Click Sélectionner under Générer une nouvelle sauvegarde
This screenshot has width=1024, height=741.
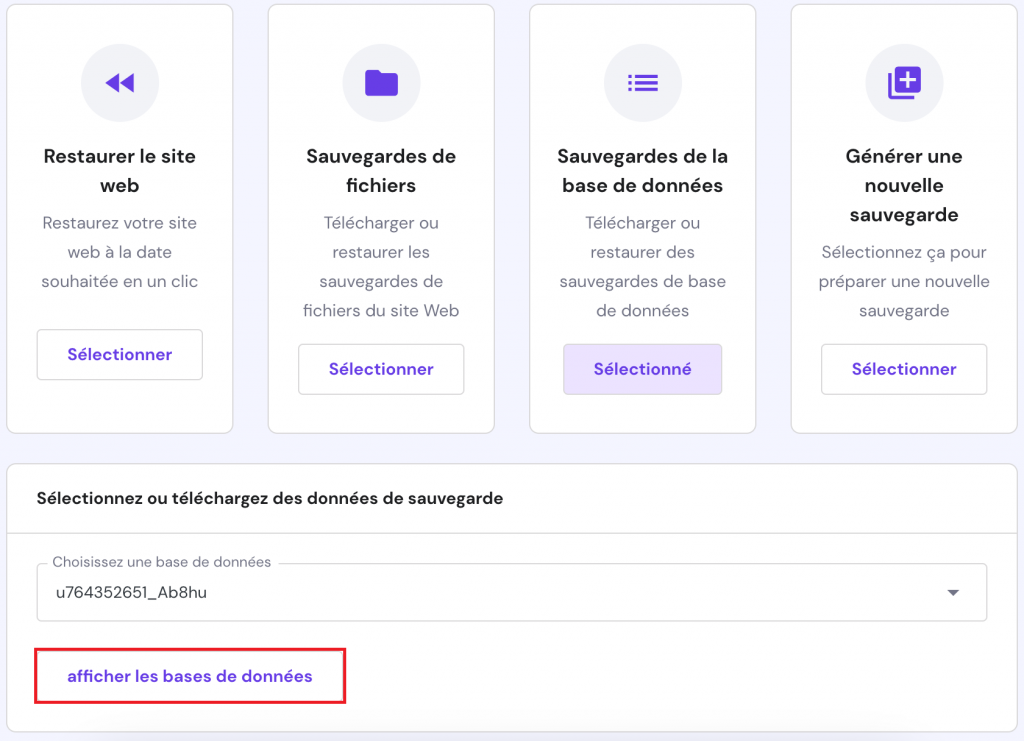(x=904, y=369)
